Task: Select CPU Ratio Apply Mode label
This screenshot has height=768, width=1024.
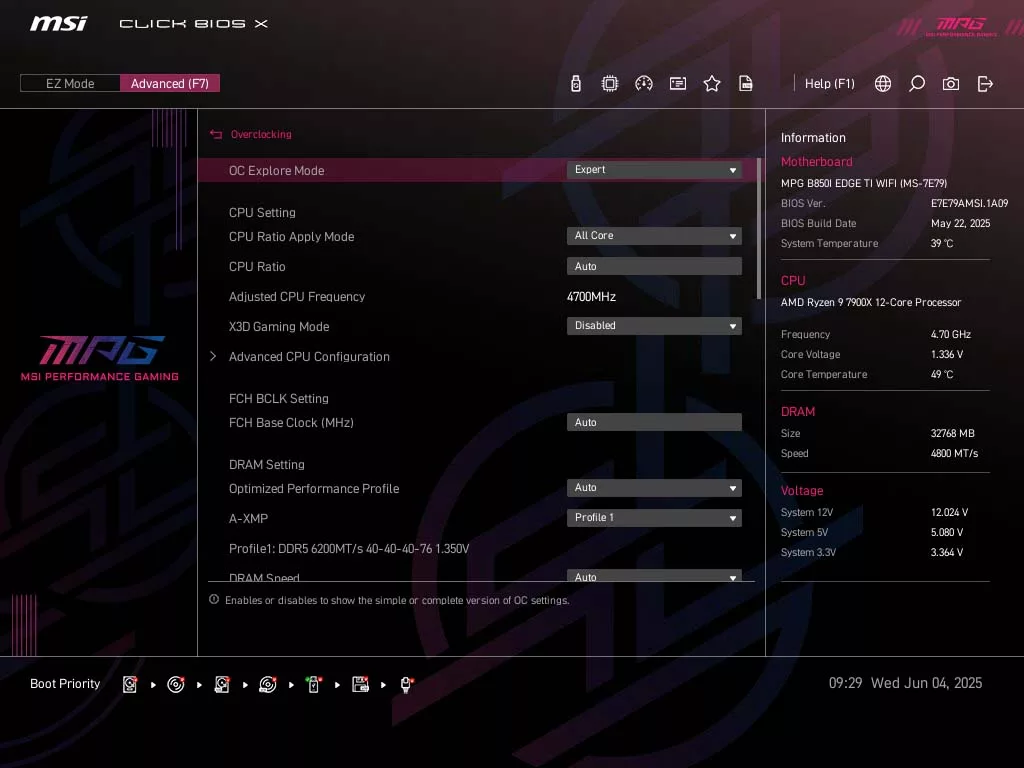Action: click(291, 236)
